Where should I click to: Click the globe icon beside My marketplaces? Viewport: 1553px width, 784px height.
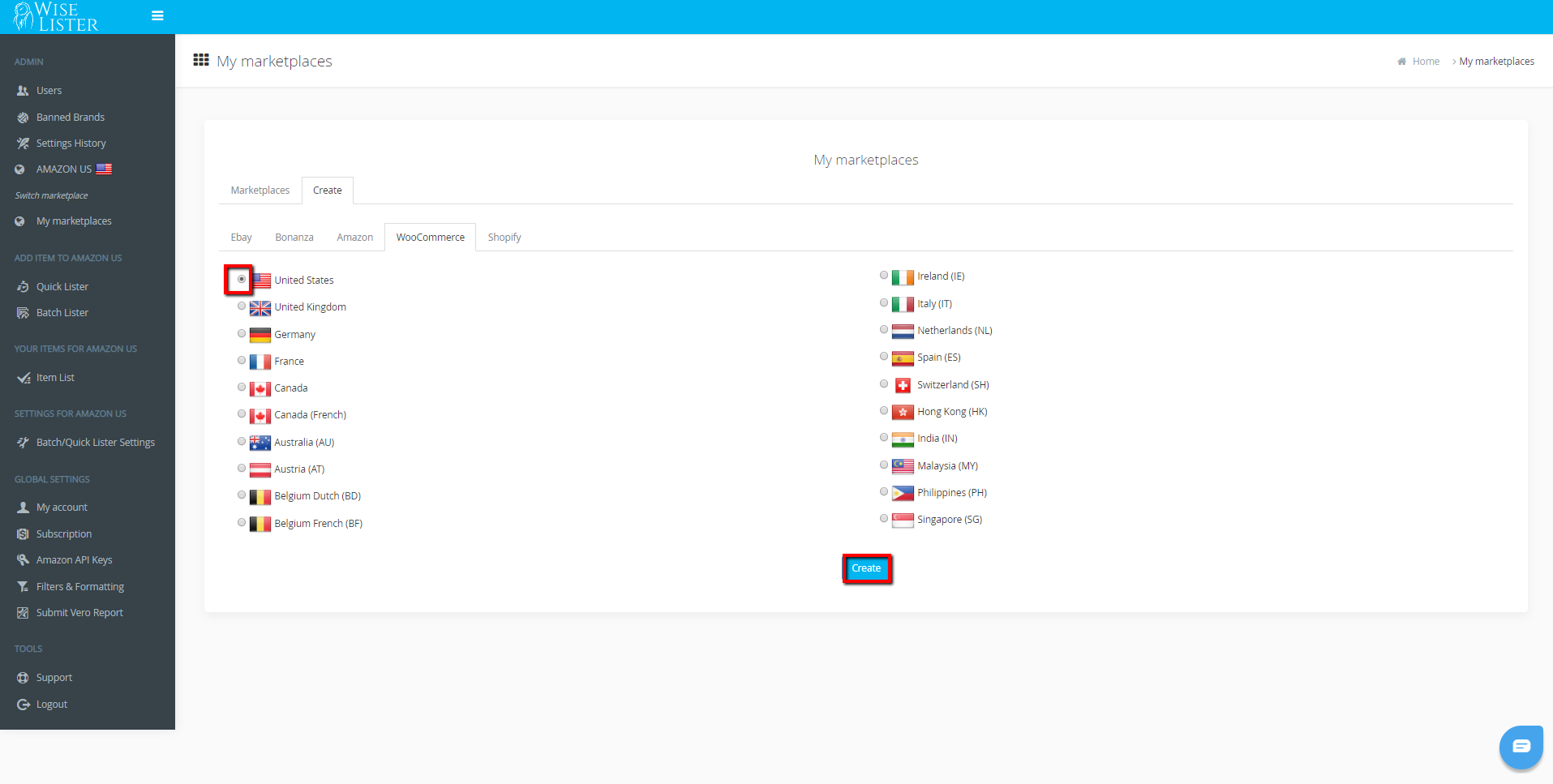(19, 221)
